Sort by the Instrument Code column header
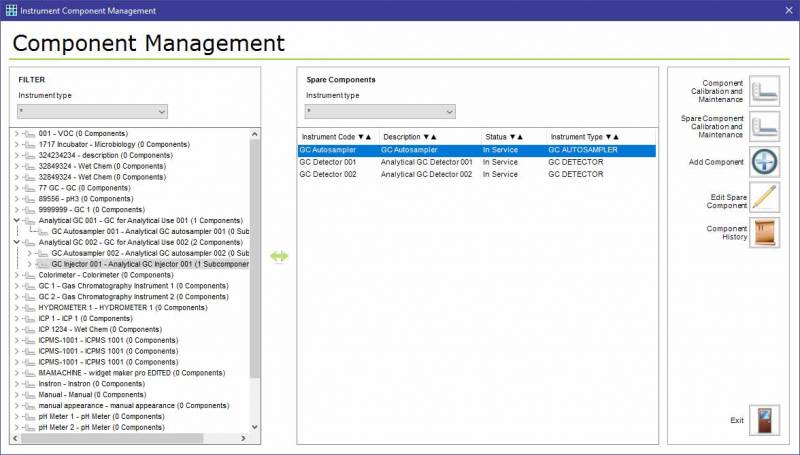Viewport: 800px width, 455px height. (x=336, y=136)
